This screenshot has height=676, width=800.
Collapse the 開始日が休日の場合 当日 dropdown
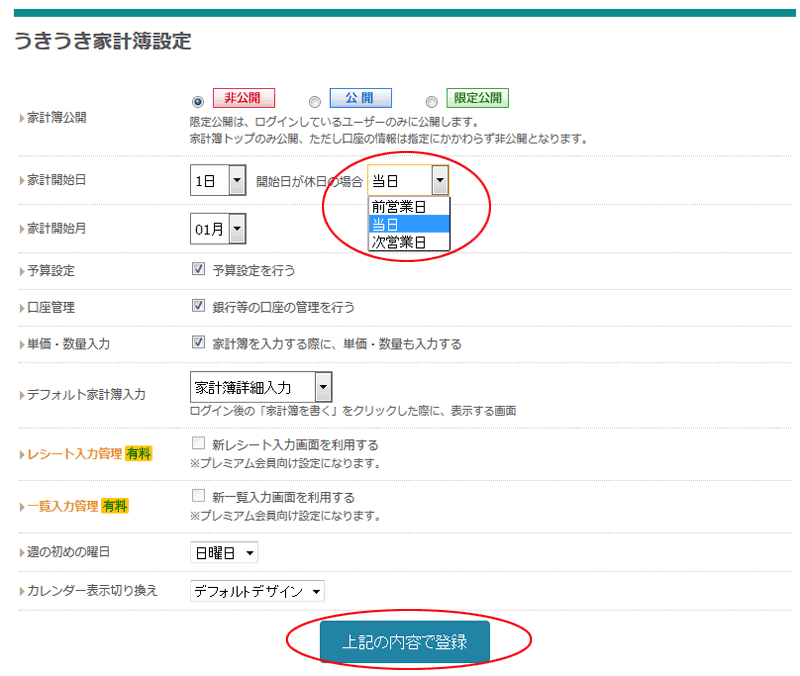[x=408, y=180]
